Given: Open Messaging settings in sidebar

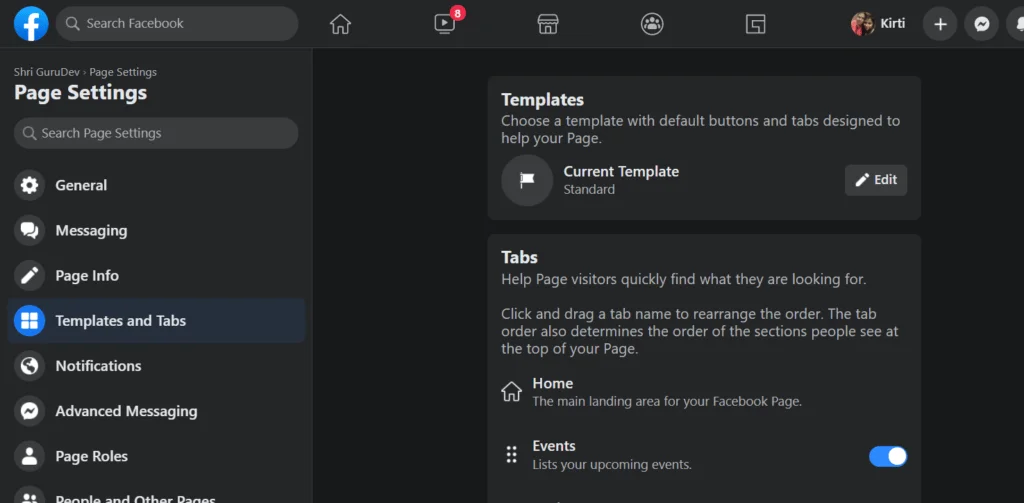Looking at the screenshot, I should tap(91, 230).
